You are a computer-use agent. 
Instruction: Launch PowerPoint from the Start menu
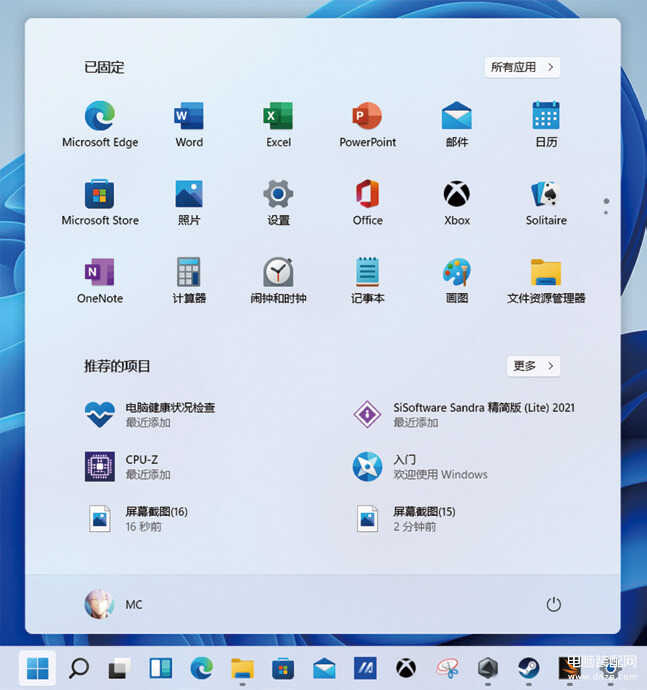tap(368, 124)
